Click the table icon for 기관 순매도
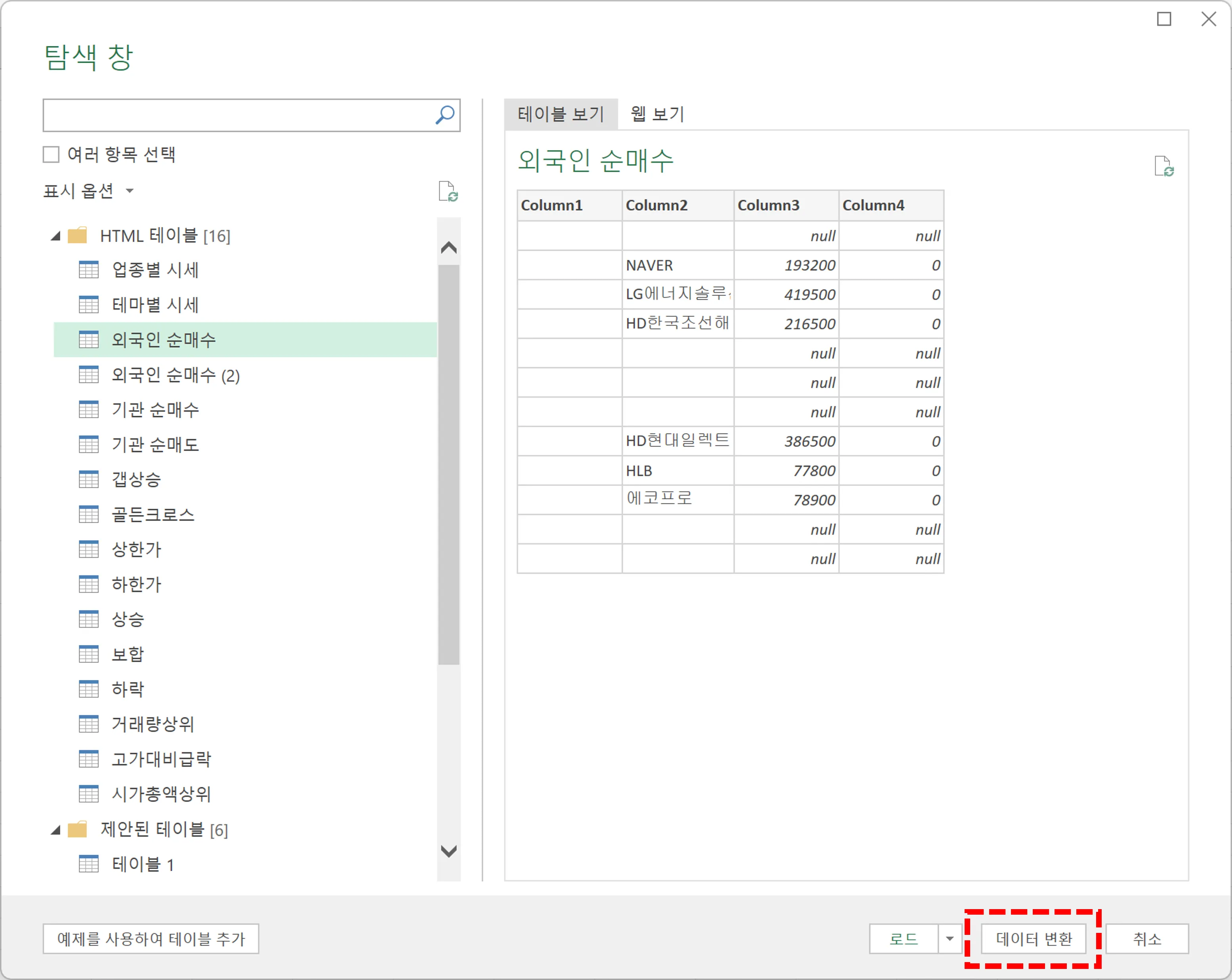Screen dimensions: 1232x980 click(89, 444)
